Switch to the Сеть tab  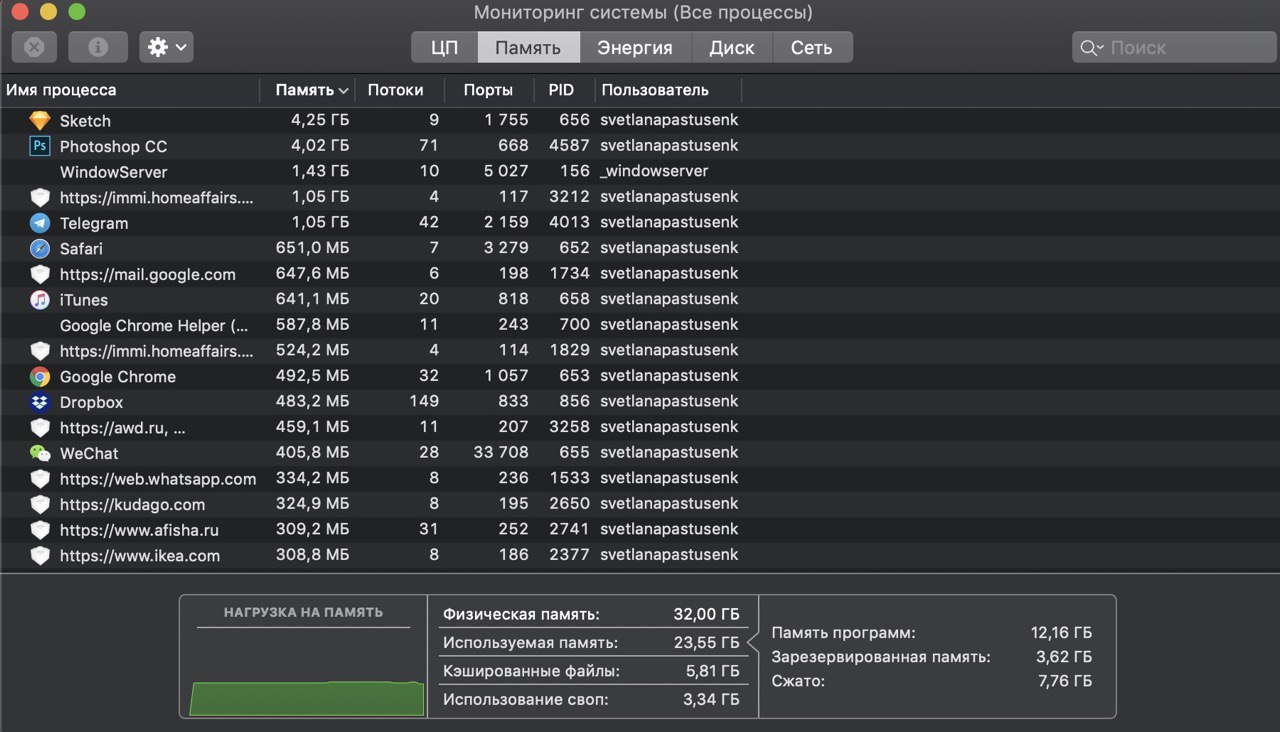click(x=811, y=47)
